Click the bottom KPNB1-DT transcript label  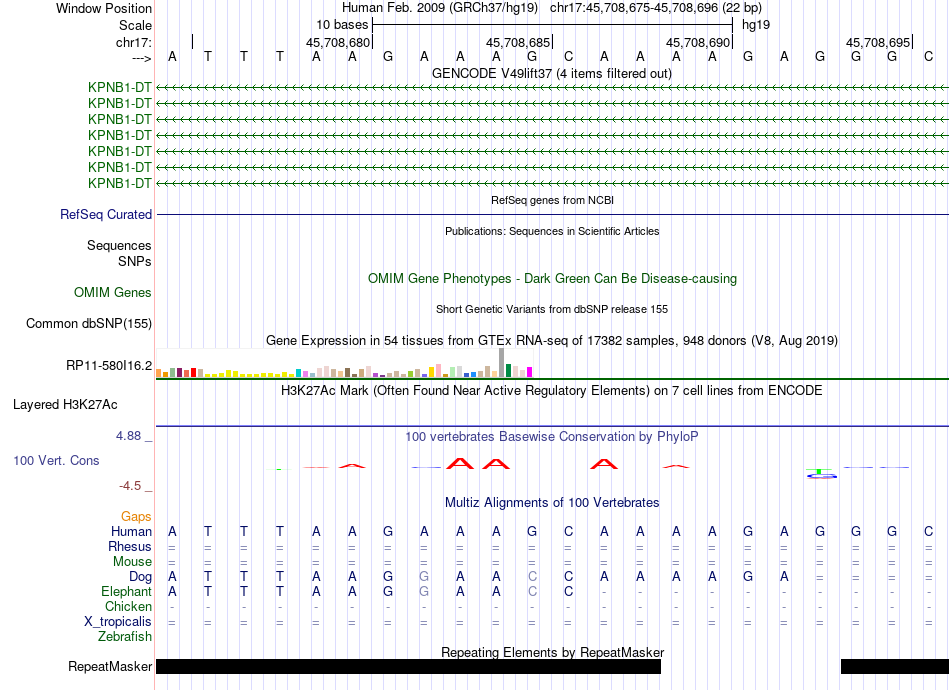click(120, 183)
